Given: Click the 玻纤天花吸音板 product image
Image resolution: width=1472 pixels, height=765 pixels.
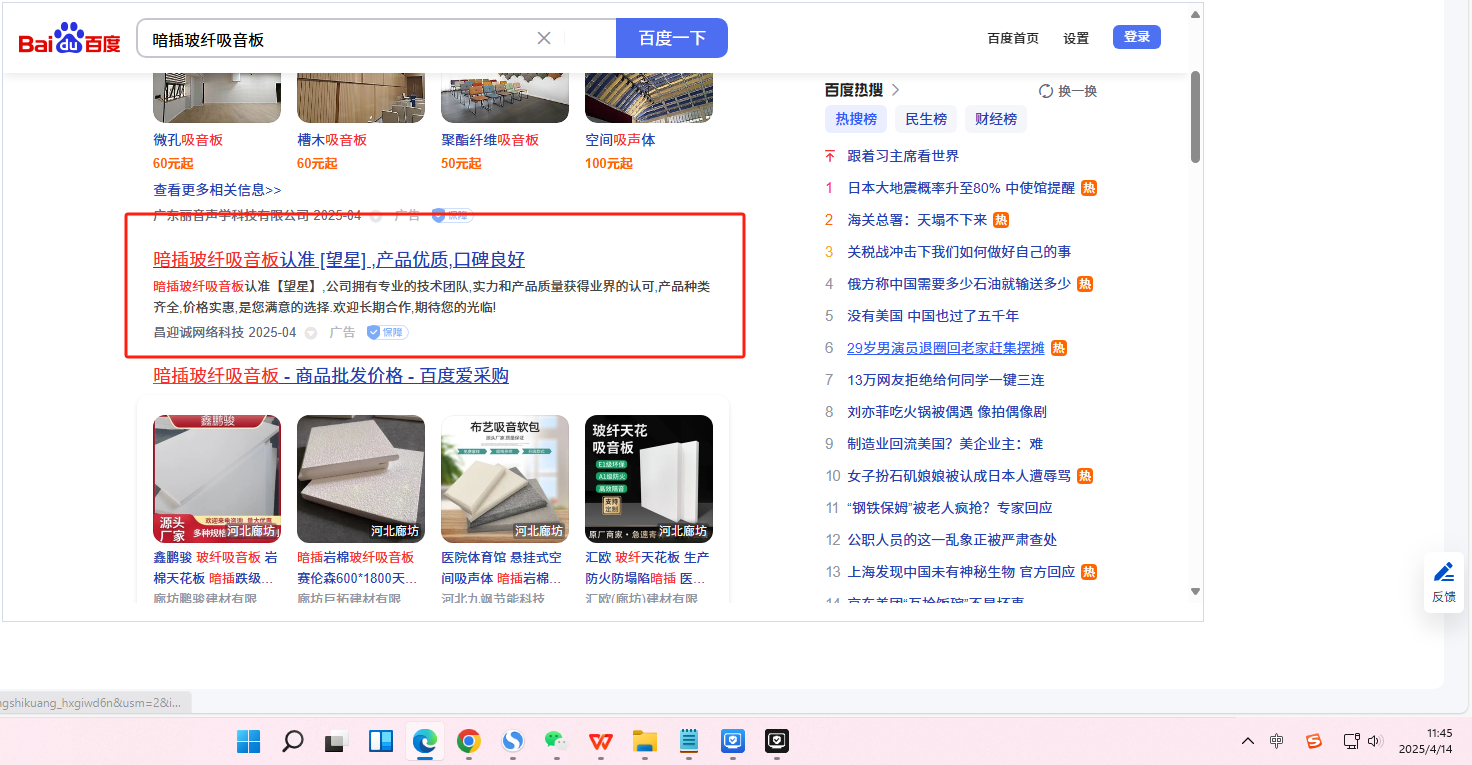Looking at the screenshot, I should pyautogui.click(x=649, y=479).
